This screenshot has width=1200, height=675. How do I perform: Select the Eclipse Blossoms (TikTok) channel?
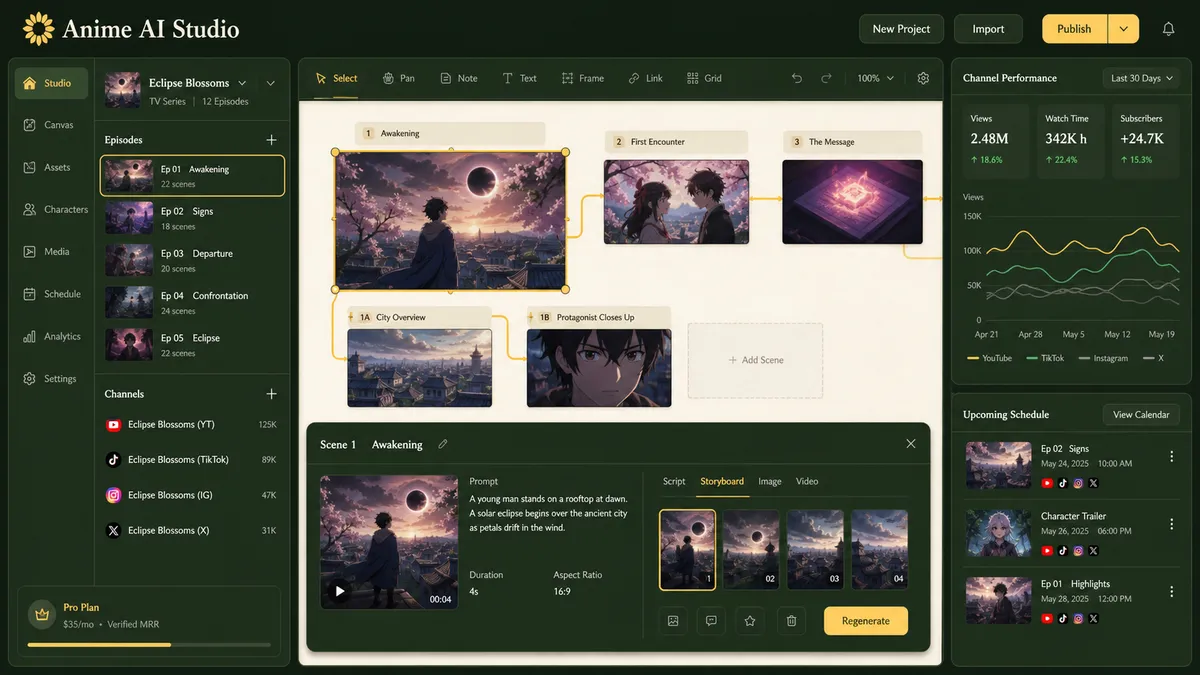tap(192, 460)
